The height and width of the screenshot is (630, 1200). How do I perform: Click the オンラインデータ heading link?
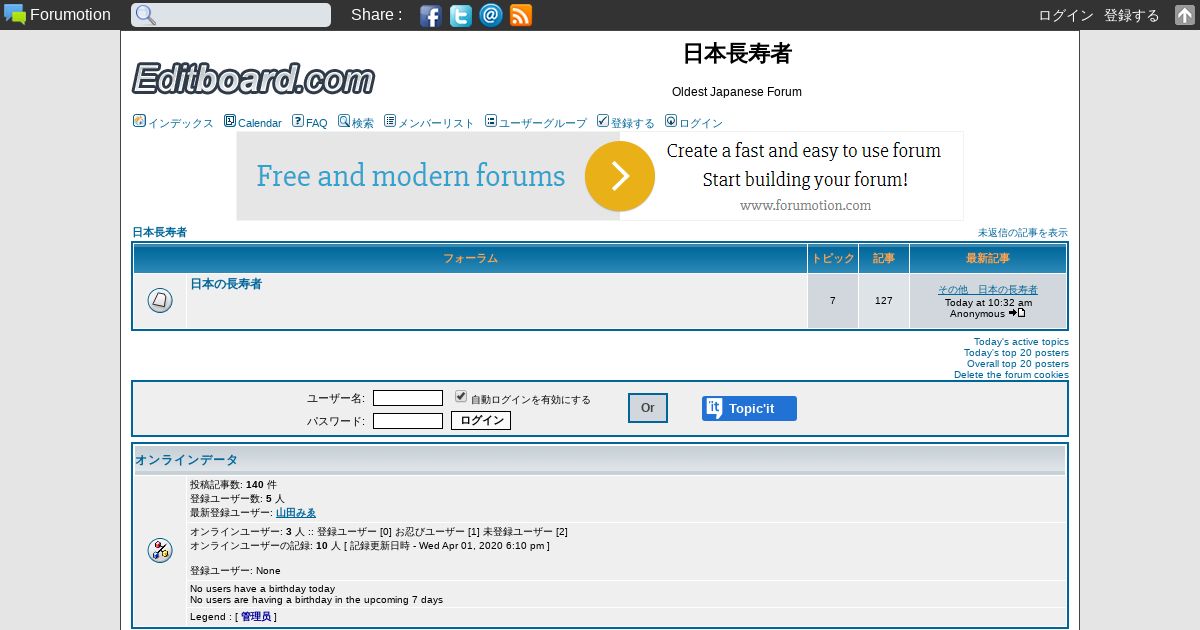[187, 460]
